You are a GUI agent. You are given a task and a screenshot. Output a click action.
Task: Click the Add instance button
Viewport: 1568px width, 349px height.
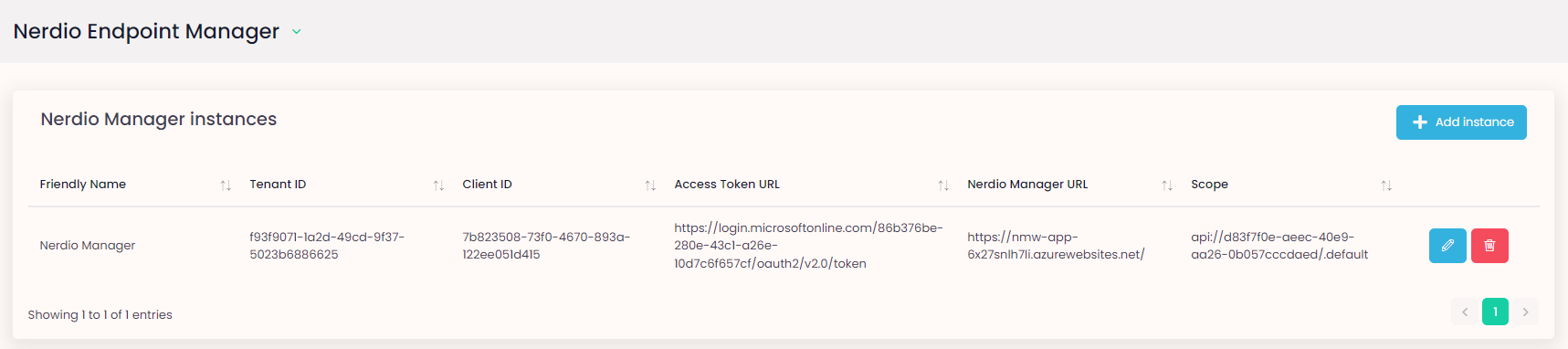point(1461,122)
